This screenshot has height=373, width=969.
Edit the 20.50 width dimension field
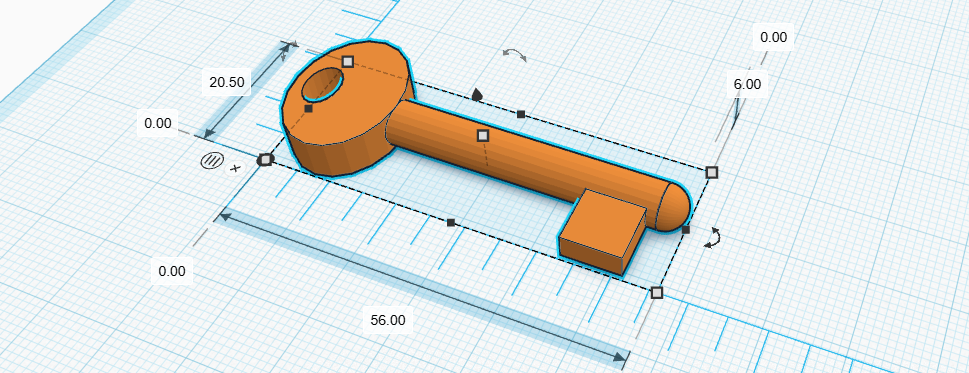(x=227, y=82)
